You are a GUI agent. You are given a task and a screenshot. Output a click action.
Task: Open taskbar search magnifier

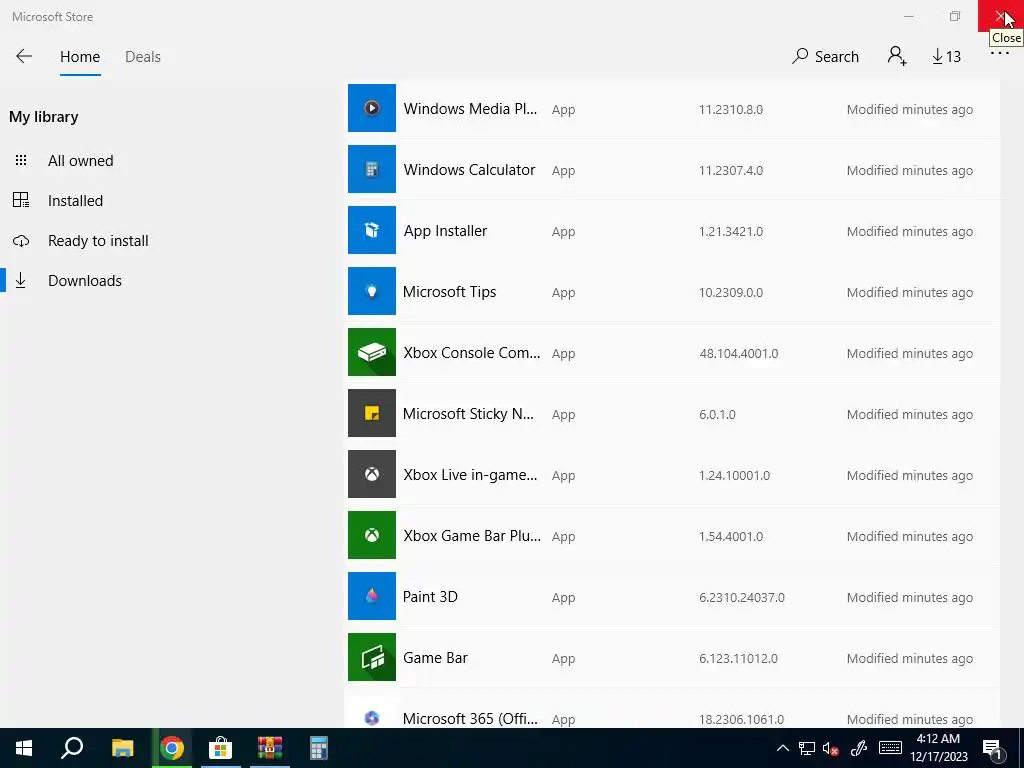click(x=72, y=748)
